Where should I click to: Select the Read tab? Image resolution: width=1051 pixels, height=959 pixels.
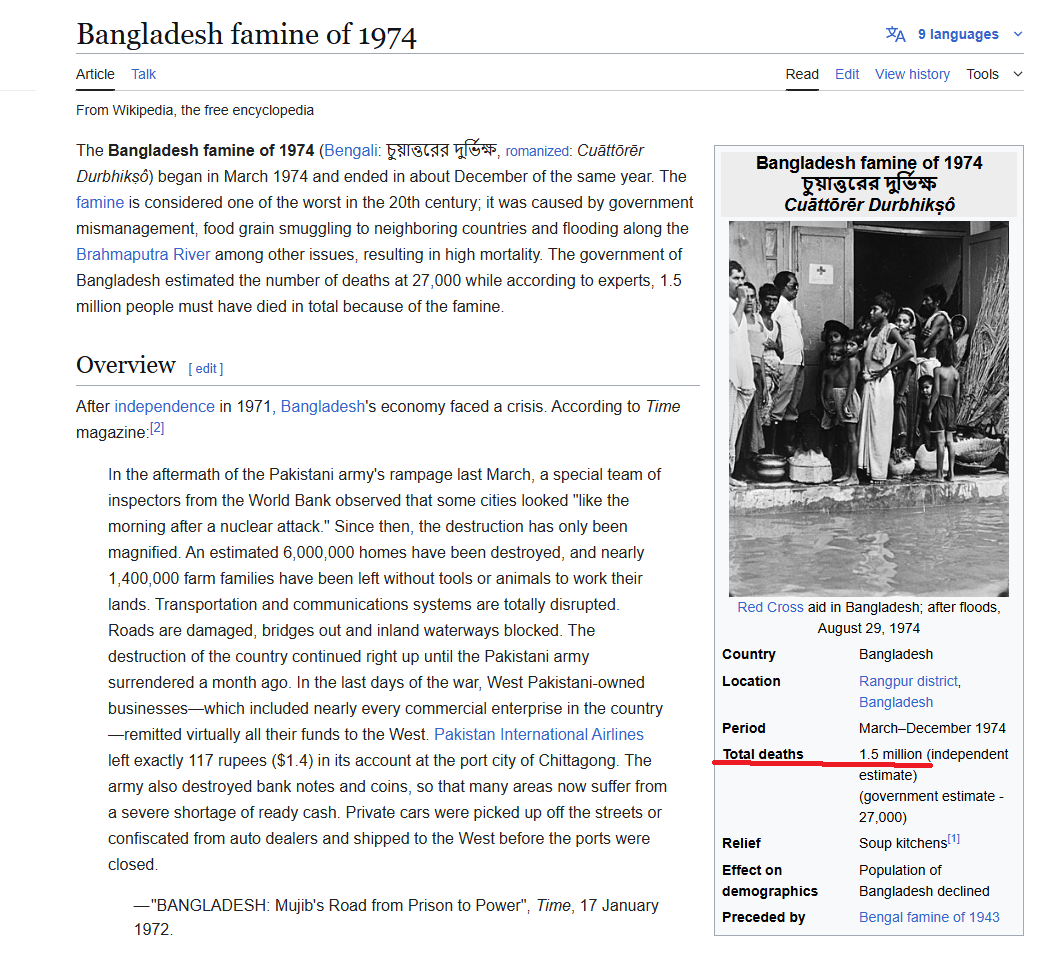coord(802,74)
